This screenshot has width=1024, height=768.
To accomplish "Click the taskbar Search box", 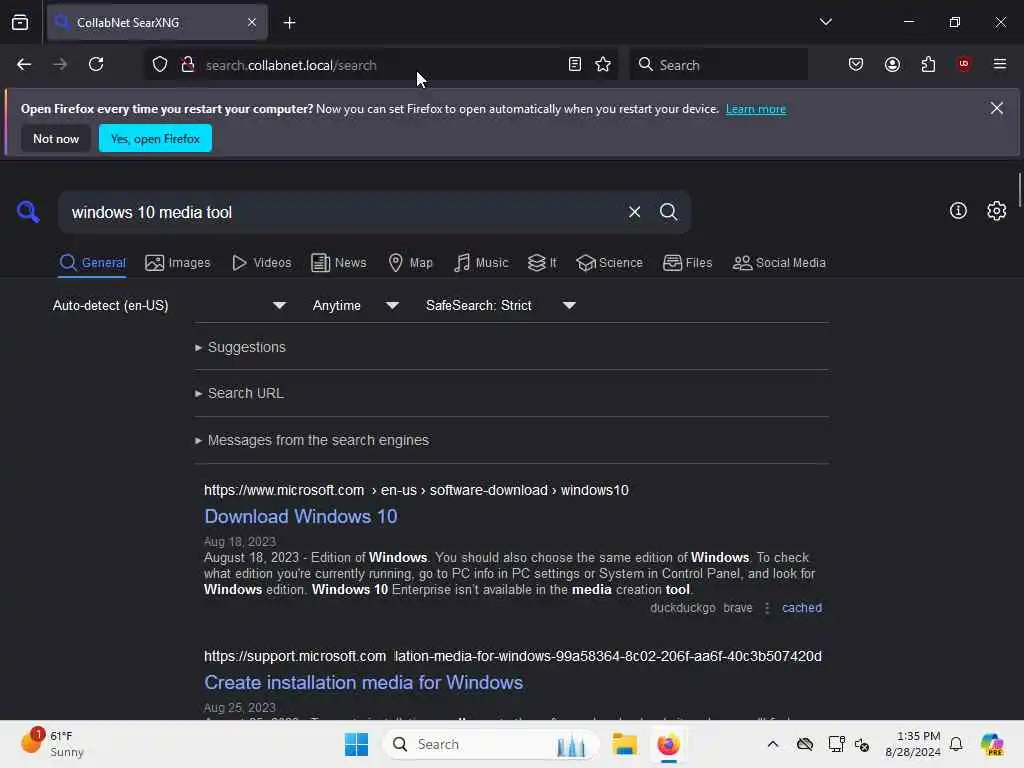I will coord(490,744).
